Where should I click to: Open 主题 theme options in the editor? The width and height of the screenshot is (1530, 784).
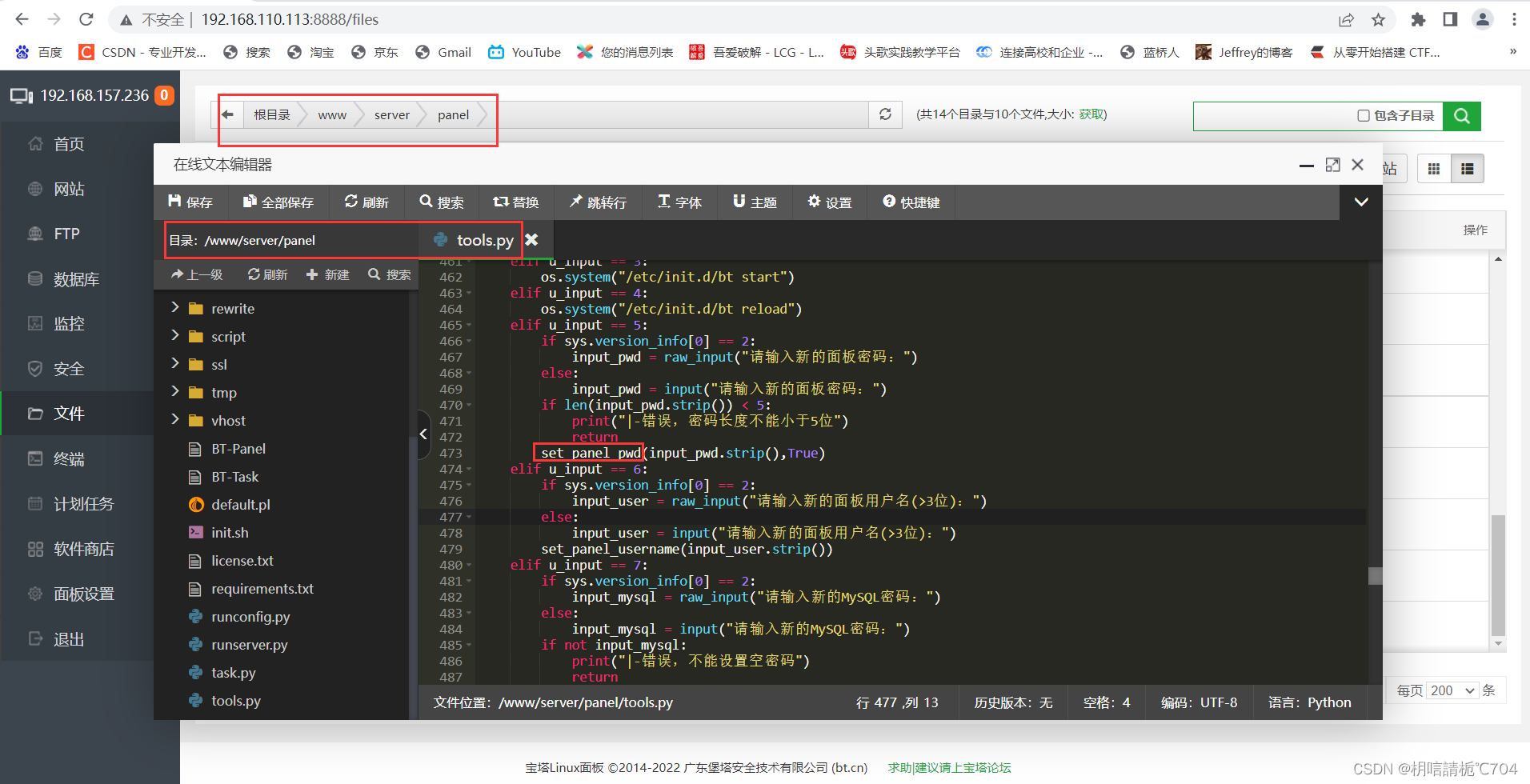click(755, 202)
